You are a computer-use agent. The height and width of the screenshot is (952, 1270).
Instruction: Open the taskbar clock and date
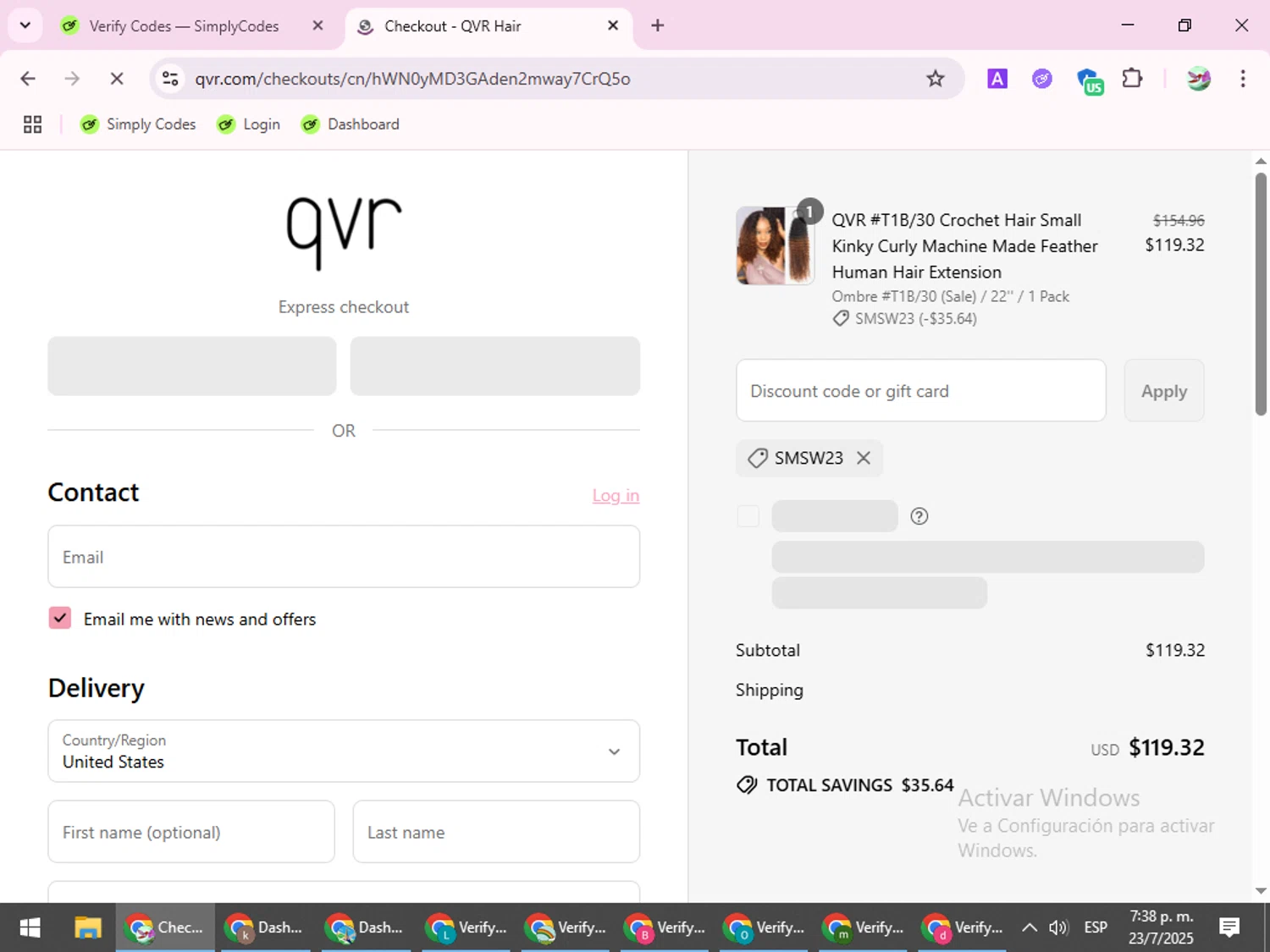pos(1161,927)
